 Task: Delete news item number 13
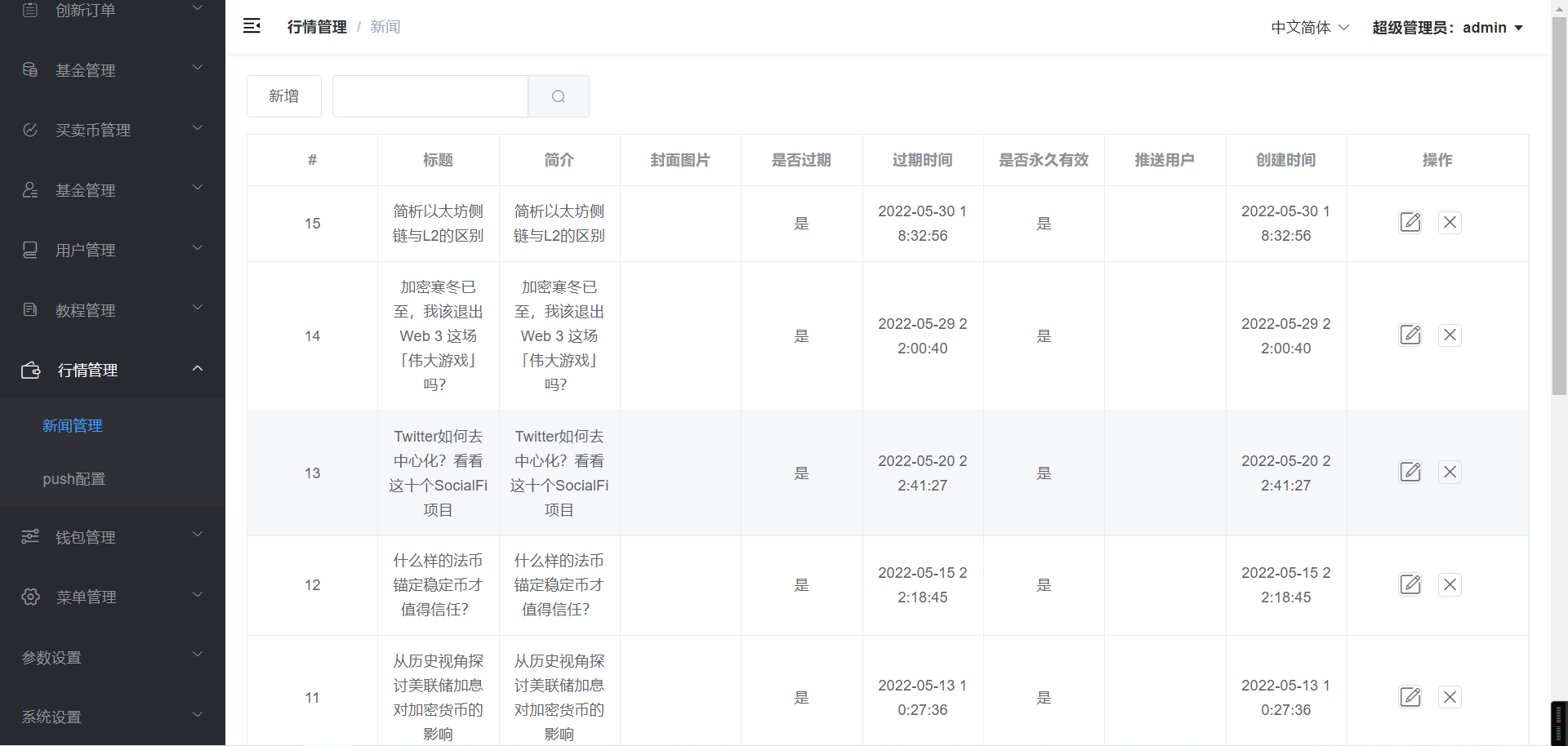click(x=1450, y=473)
